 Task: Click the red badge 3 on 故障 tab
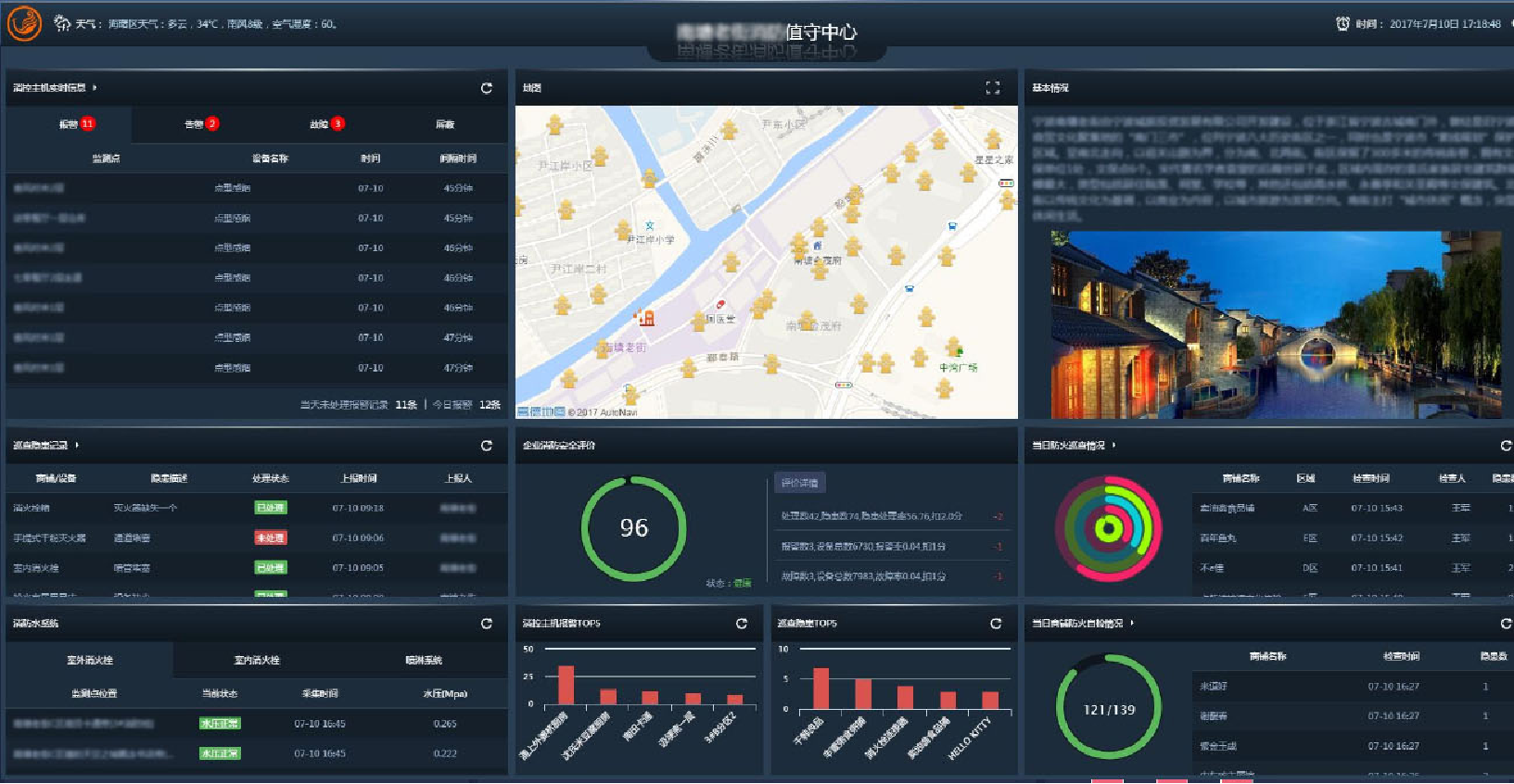point(337,123)
